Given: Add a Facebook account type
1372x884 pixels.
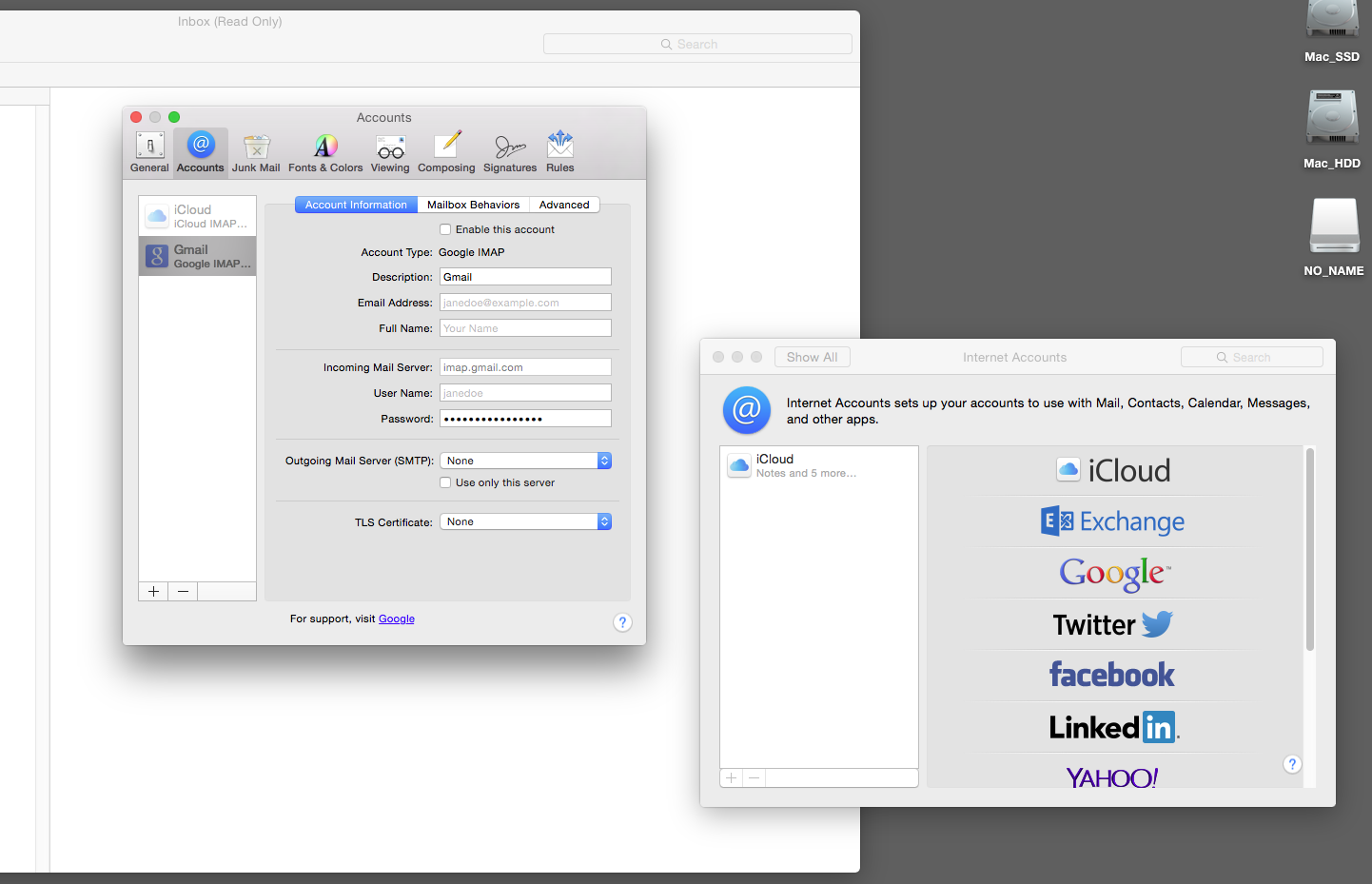Looking at the screenshot, I should click(x=1112, y=675).
